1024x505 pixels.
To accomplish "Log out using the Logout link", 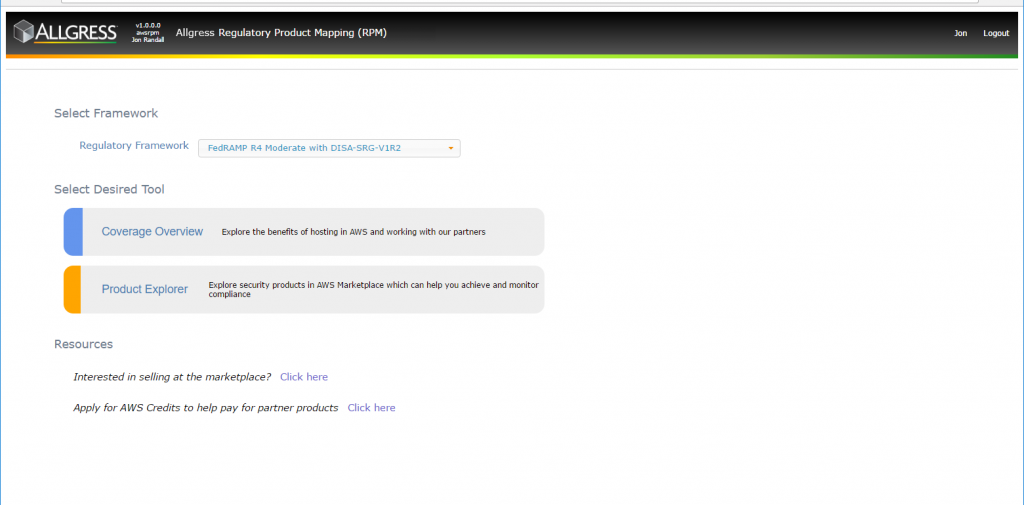I will pyautogui.click(x=996, y=33).
